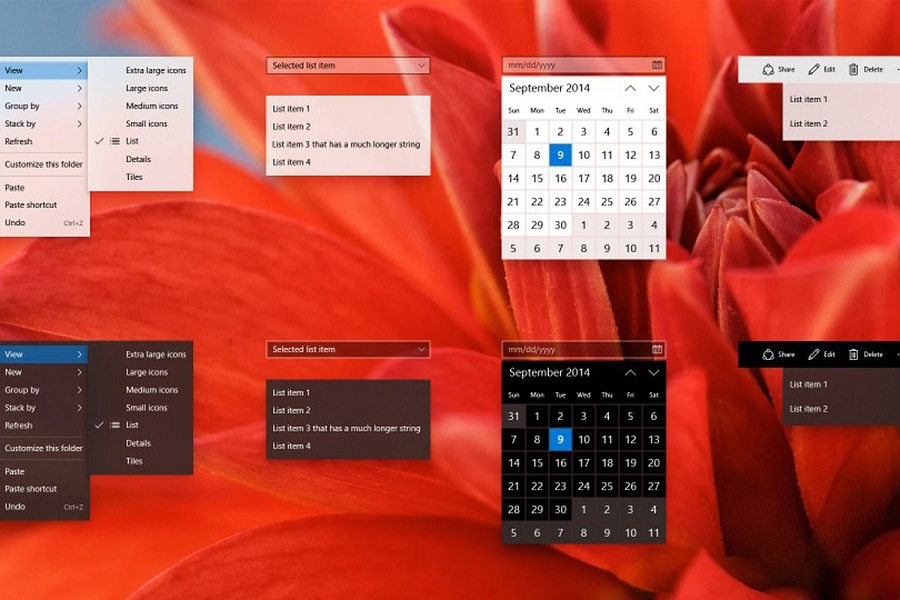Click the Edit pencil icon in the dark toolbar
This screenshot has height=600, width=900.
[814, 354]
